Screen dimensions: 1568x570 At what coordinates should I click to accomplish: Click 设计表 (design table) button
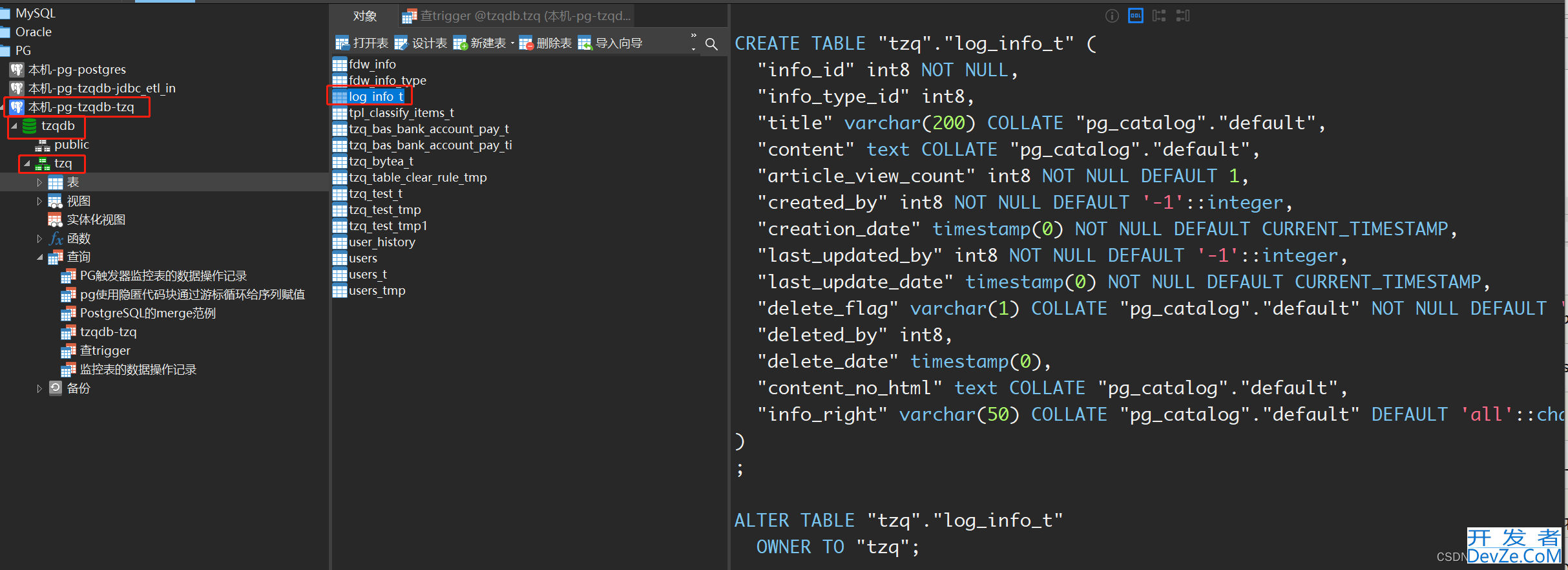point(421,43)
